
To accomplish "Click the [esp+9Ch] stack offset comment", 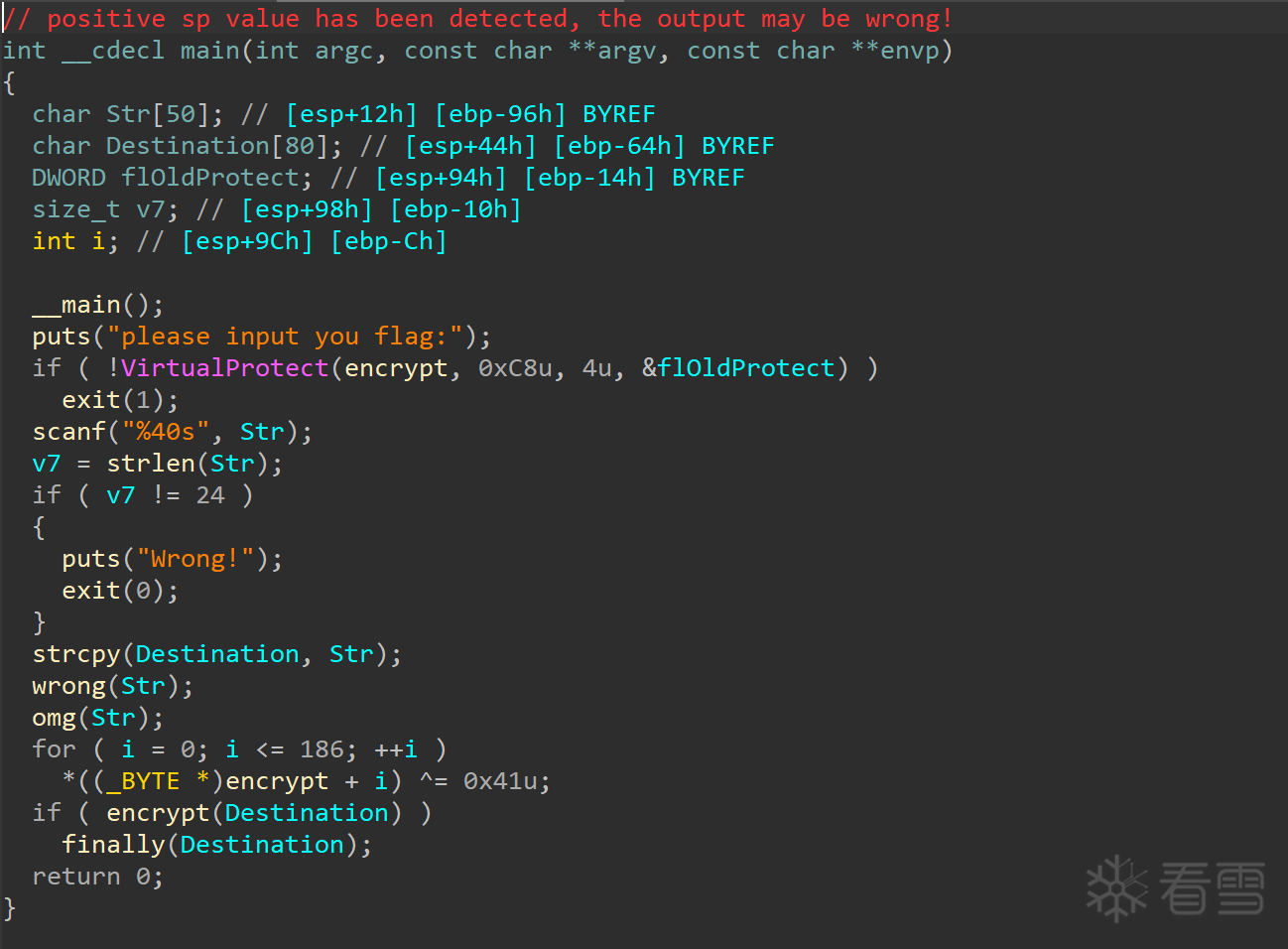I will click(247, 241).
